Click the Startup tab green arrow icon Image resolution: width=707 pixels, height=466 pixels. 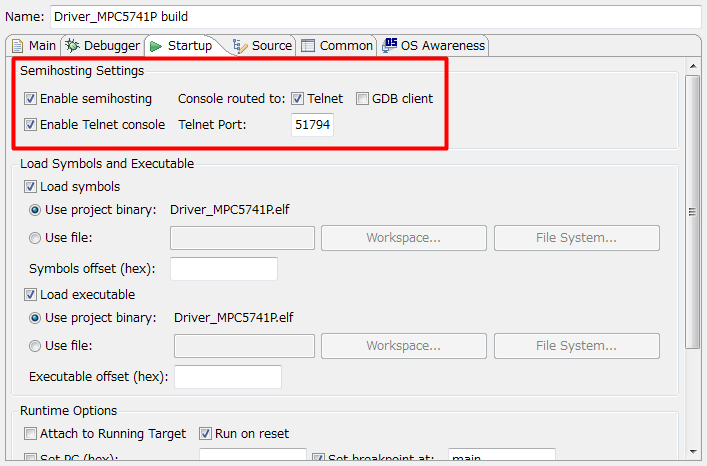[x=156, y=46]
